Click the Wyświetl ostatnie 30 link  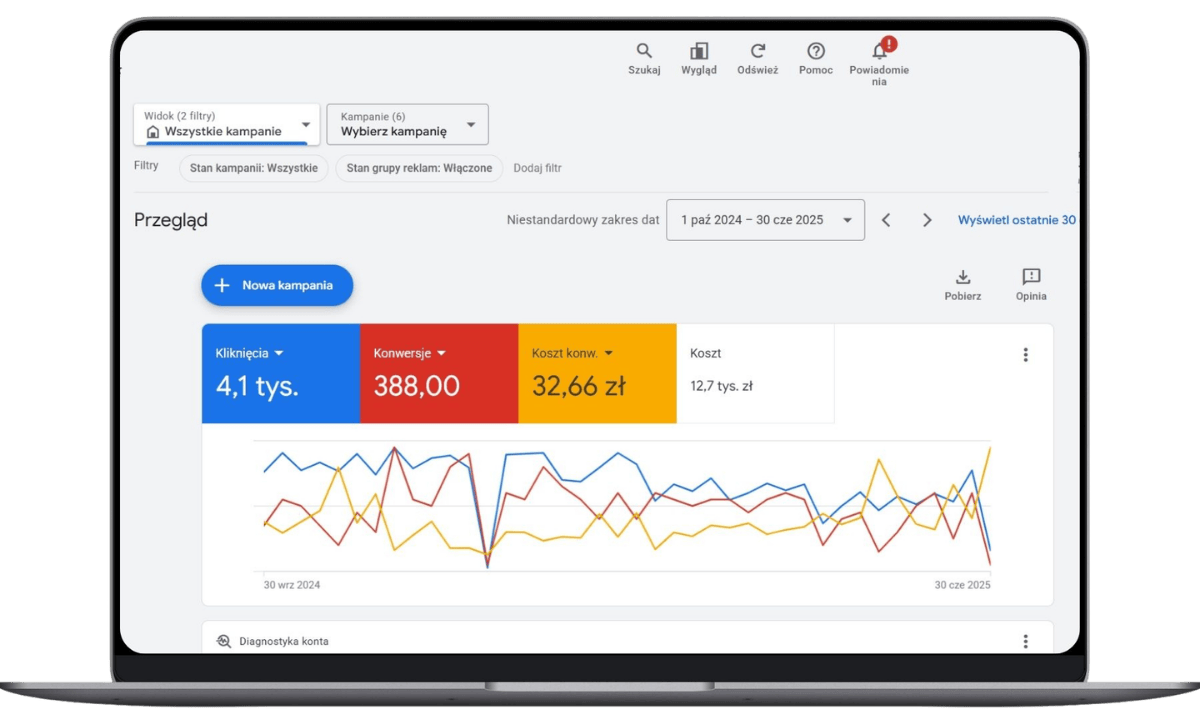(x=1016, y=220)
